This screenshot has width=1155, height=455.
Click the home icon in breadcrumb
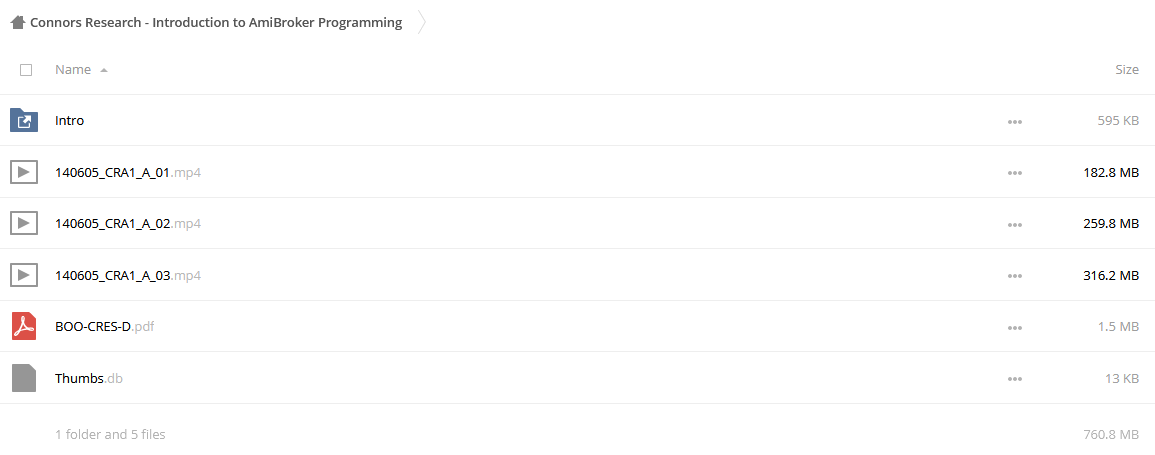click(18, 22)
